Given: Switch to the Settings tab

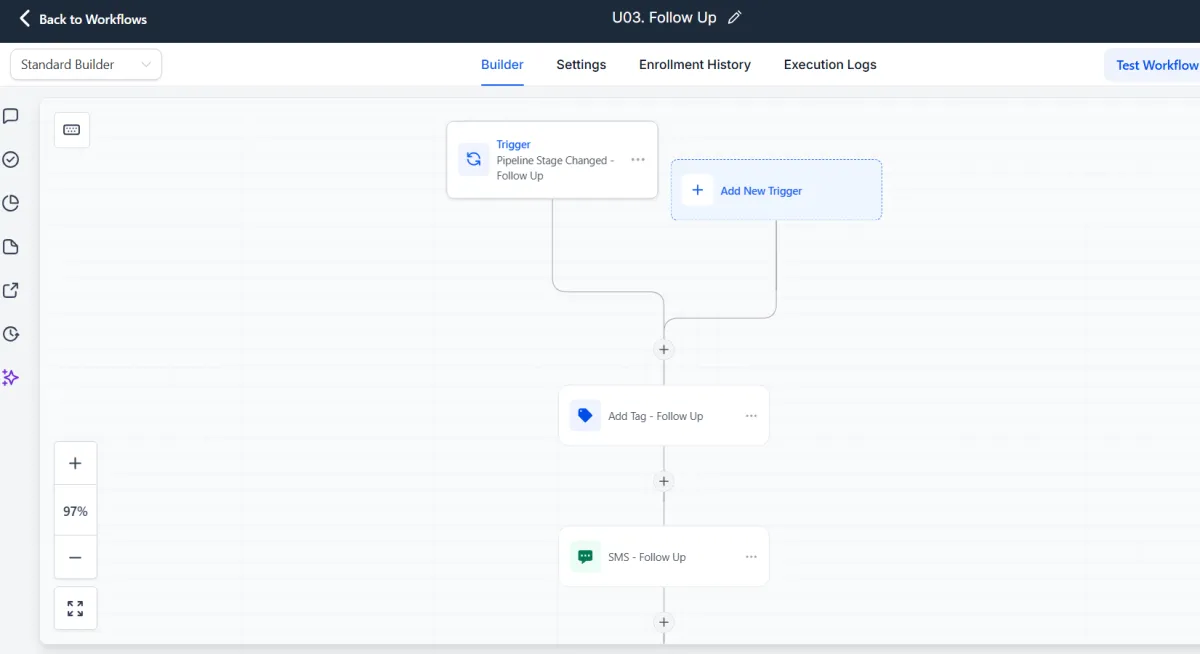Looking at the screenshot, I should pos(581,65).
